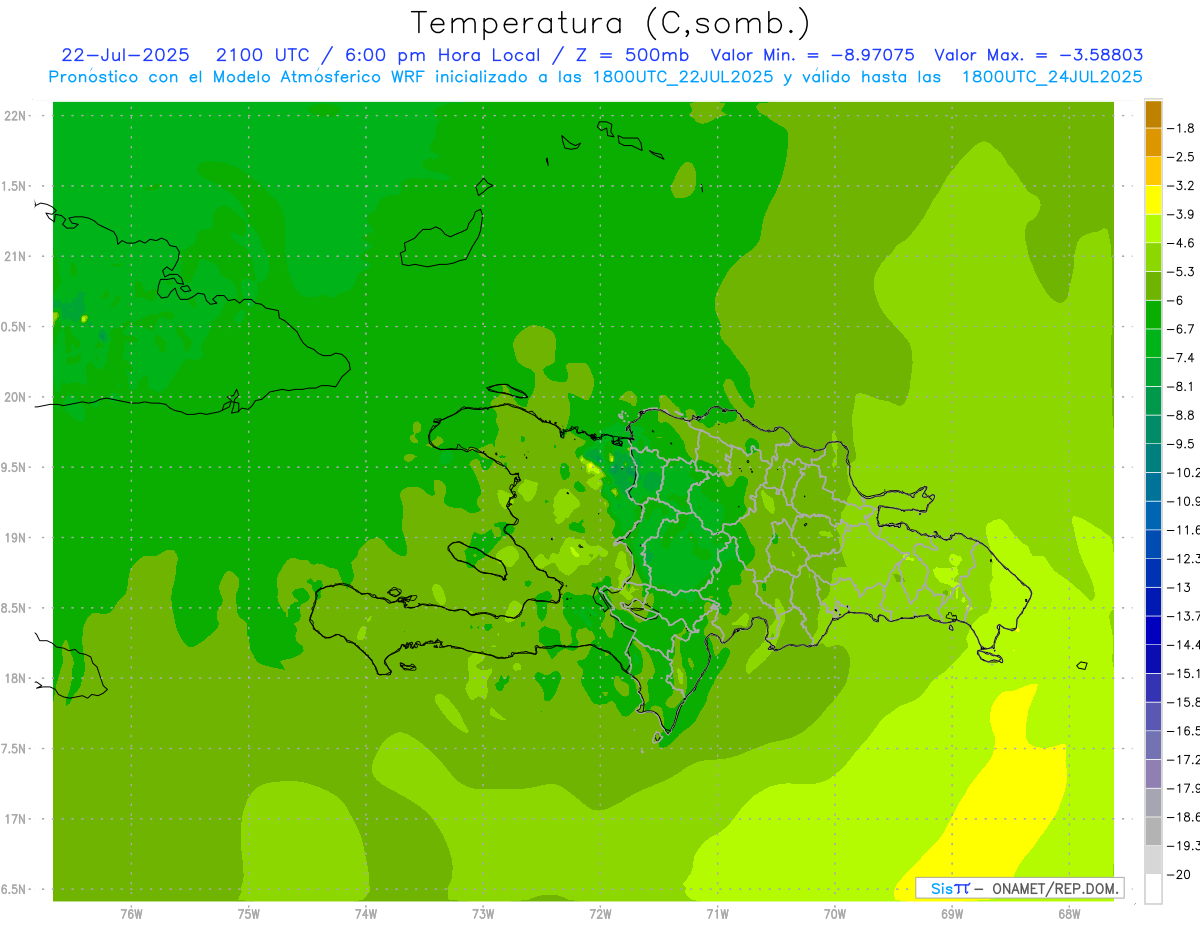Click the '18N' latitude label
The image size is (1200, 927).
[x=16, y=679]
